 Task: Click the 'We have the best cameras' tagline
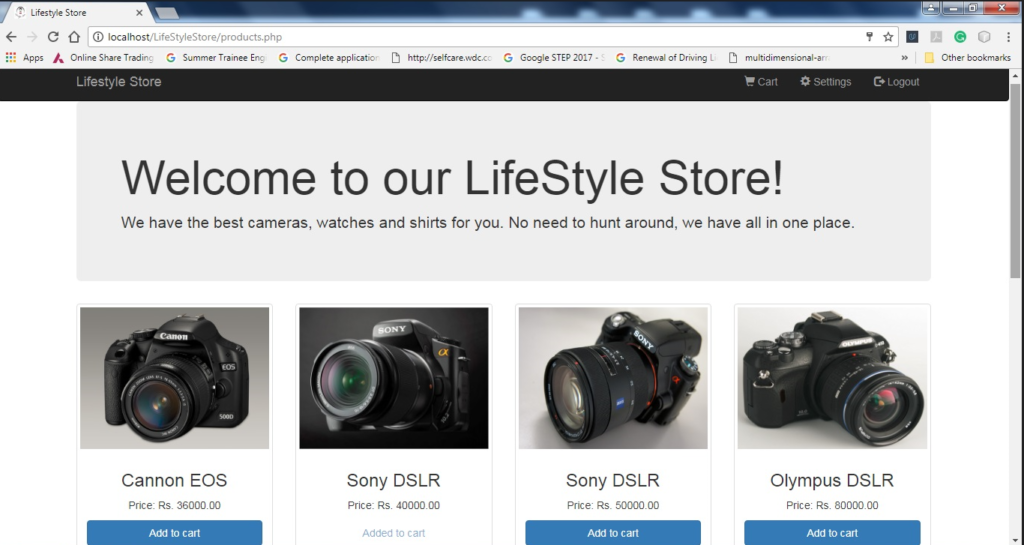[x=488, y=223]
